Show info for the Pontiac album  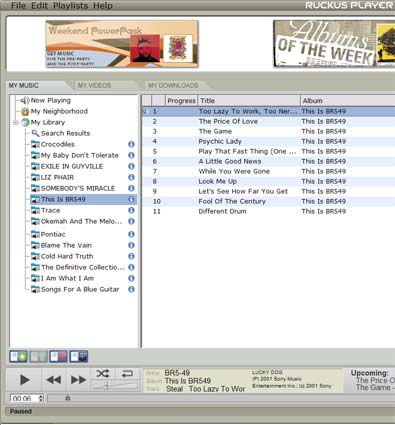point(131,234)
